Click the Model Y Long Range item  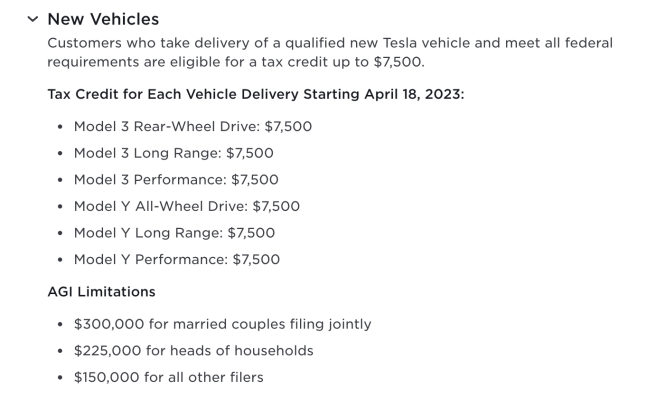pyautogui.click(x=174, y=233)
